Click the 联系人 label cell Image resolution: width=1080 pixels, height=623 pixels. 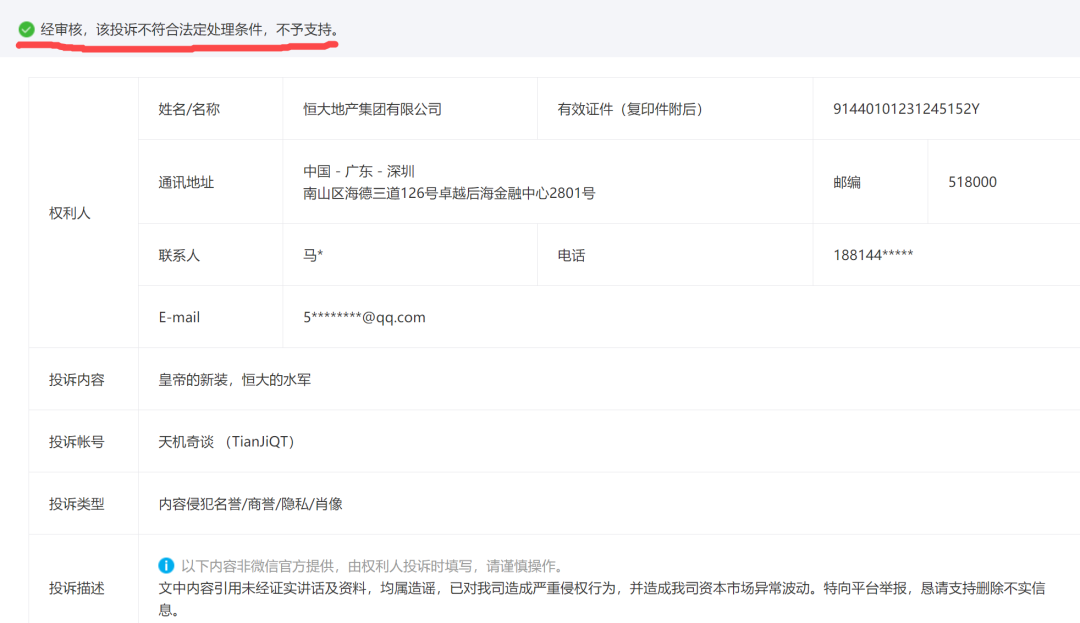pyautogui.click(x=179, y=255)
